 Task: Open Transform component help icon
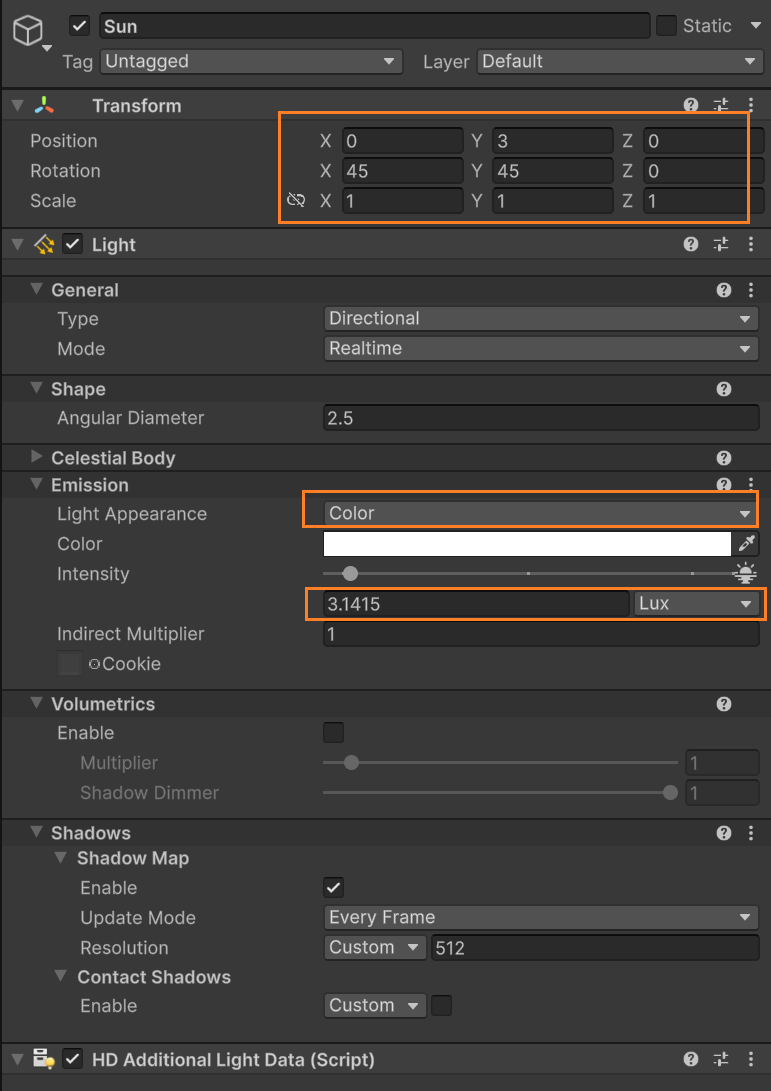691,105
